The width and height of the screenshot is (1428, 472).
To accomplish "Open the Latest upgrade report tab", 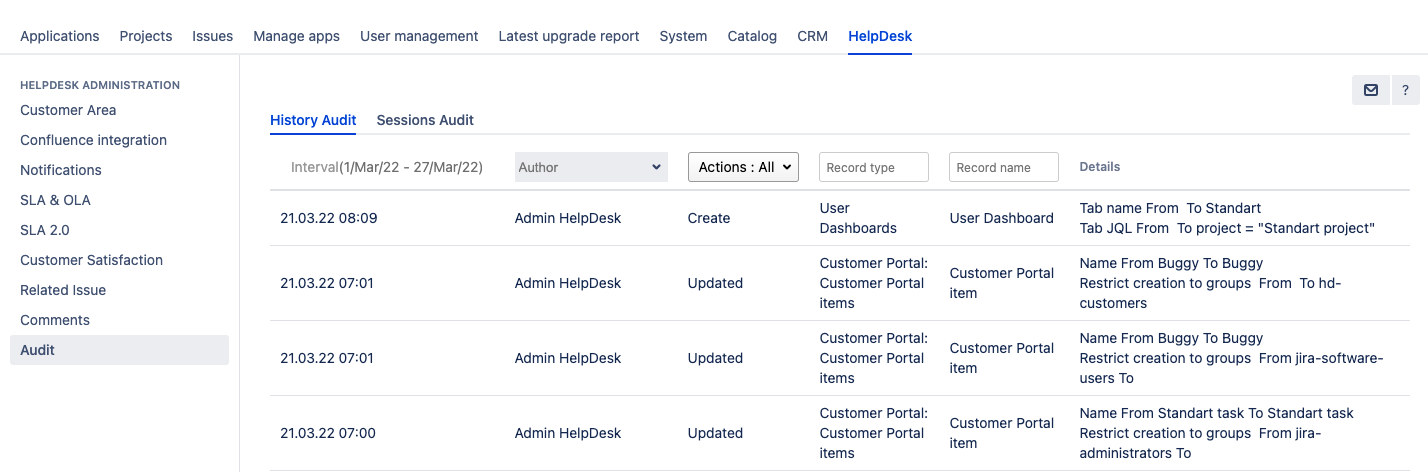I will [x=569, y=36].
